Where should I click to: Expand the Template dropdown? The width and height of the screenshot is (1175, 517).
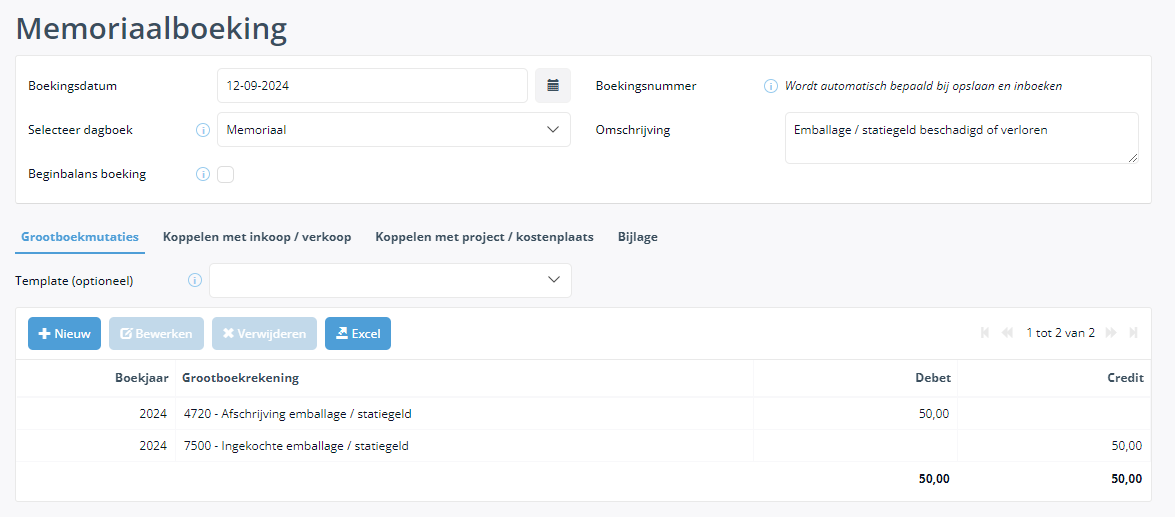(390, 280)
